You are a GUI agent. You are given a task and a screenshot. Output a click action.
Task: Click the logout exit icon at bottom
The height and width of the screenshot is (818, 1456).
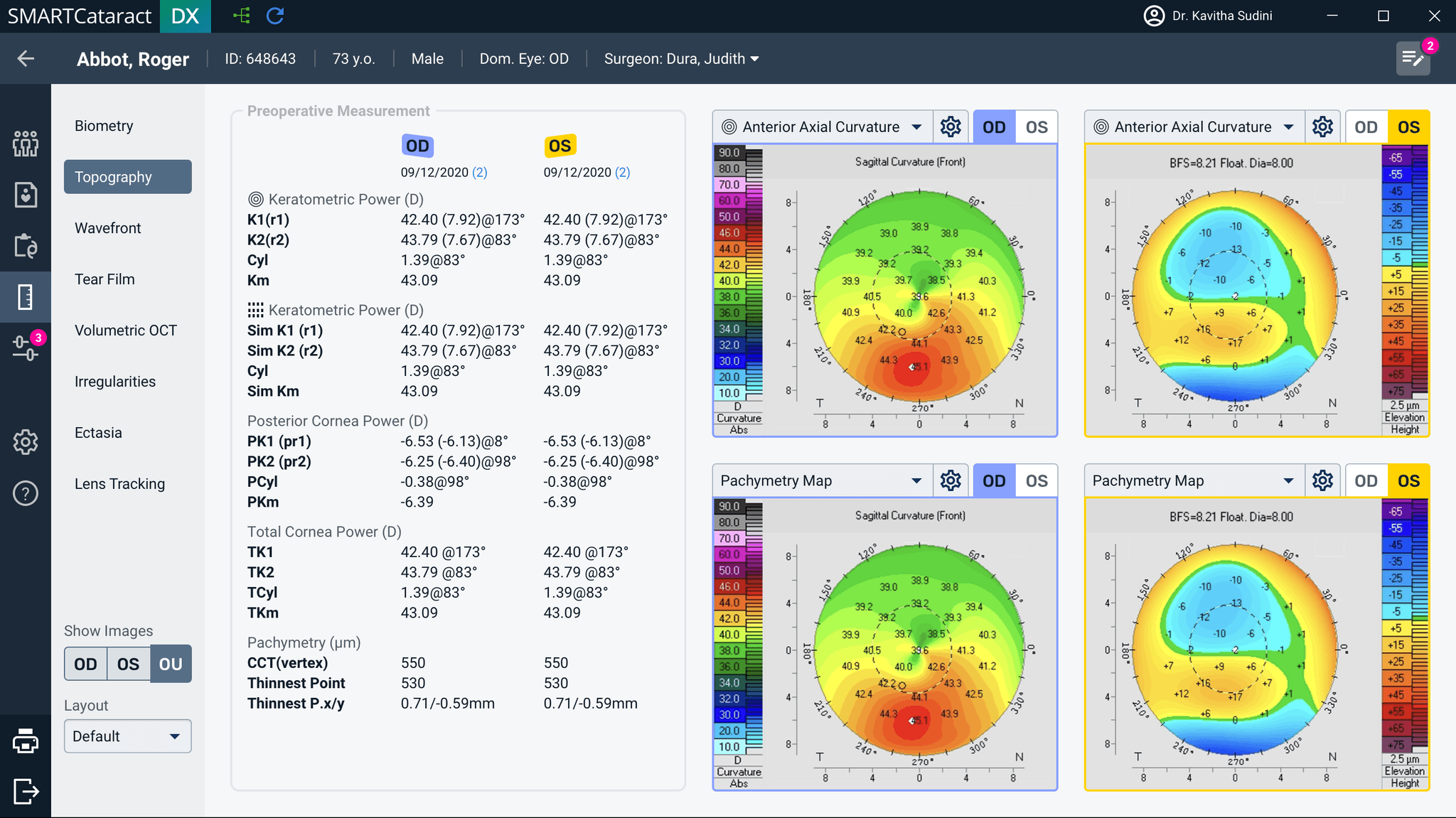tap(26, 791)
